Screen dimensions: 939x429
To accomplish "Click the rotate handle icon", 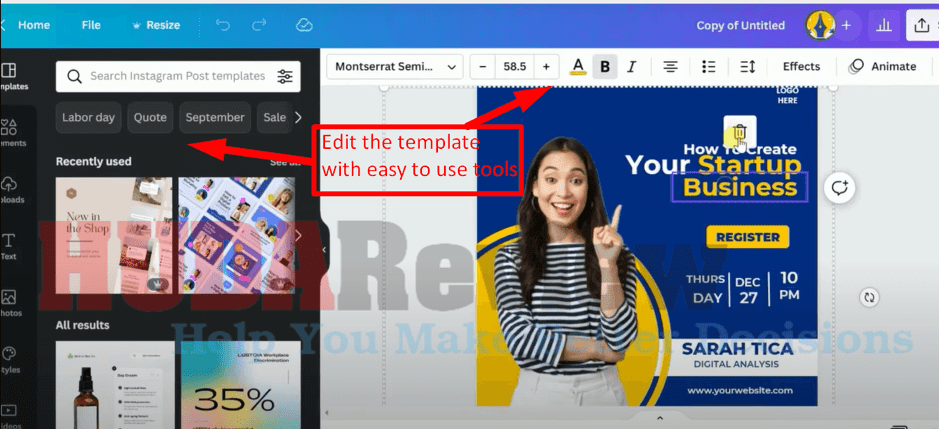I will (x=869, y=297).
